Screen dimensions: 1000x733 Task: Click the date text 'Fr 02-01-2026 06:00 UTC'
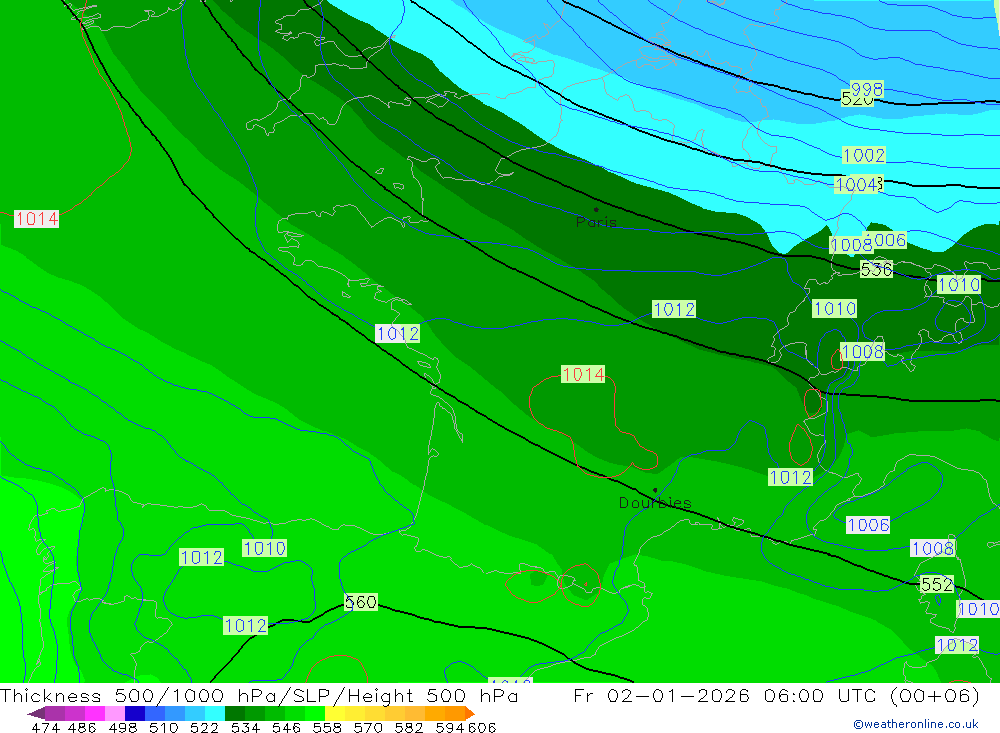(725, 695)
